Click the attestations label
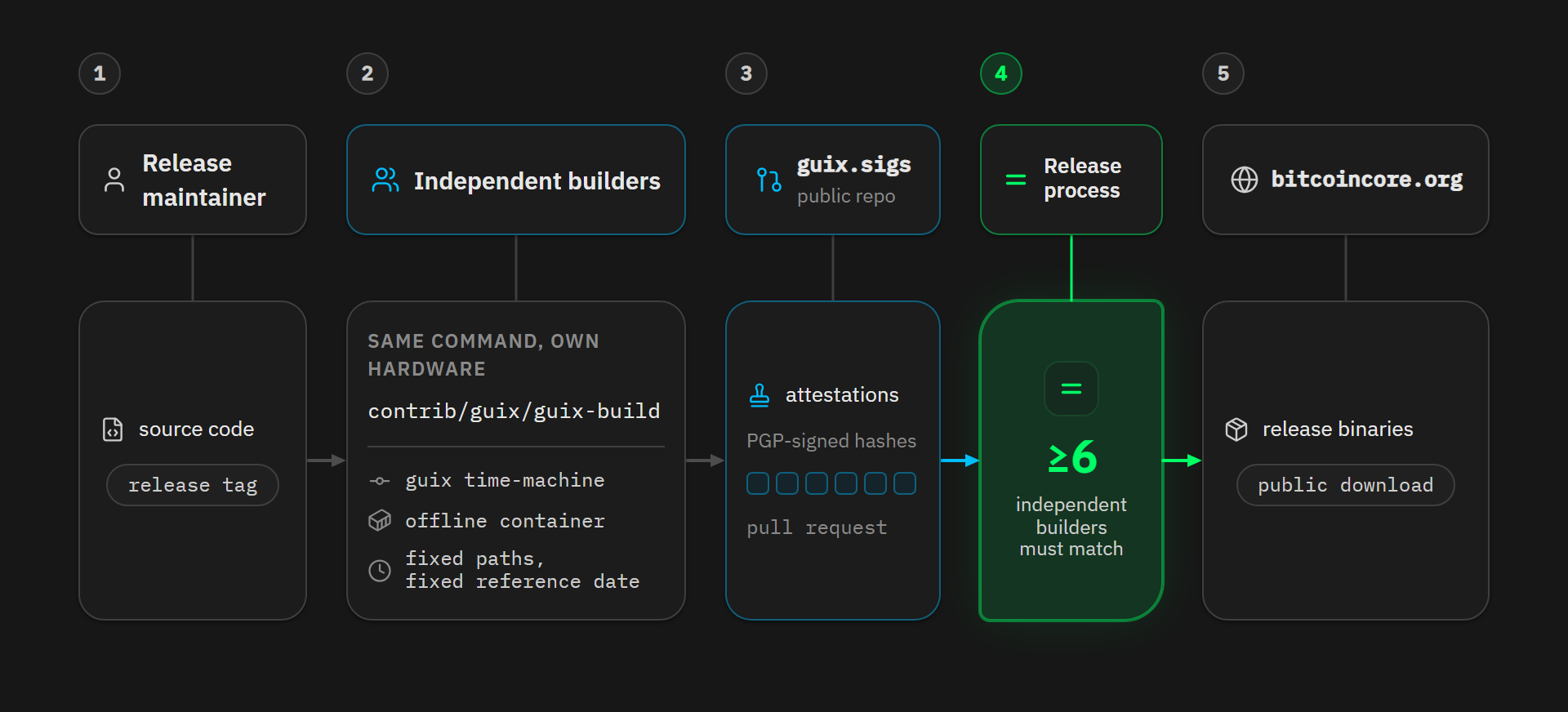The image size is (1568, 712). pos(842,395)
